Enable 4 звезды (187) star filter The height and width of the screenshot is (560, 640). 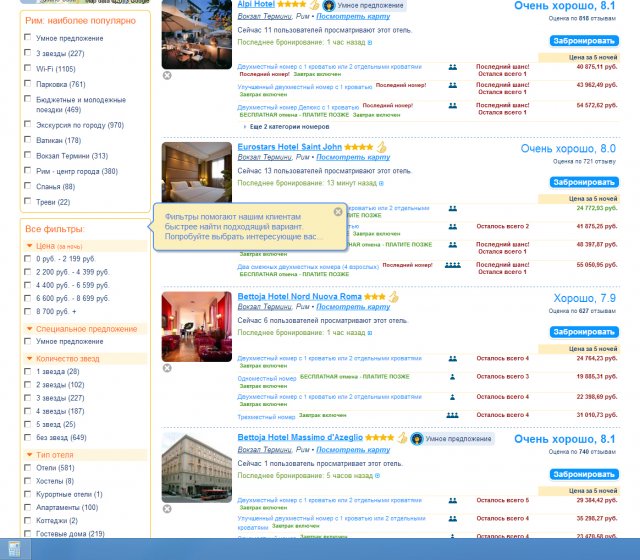click(x=27, y=411)
